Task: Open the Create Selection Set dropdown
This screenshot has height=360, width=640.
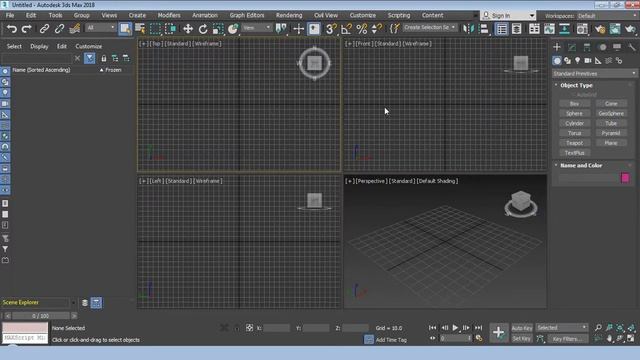Action: pyautogui.click(x=430, y=27)
